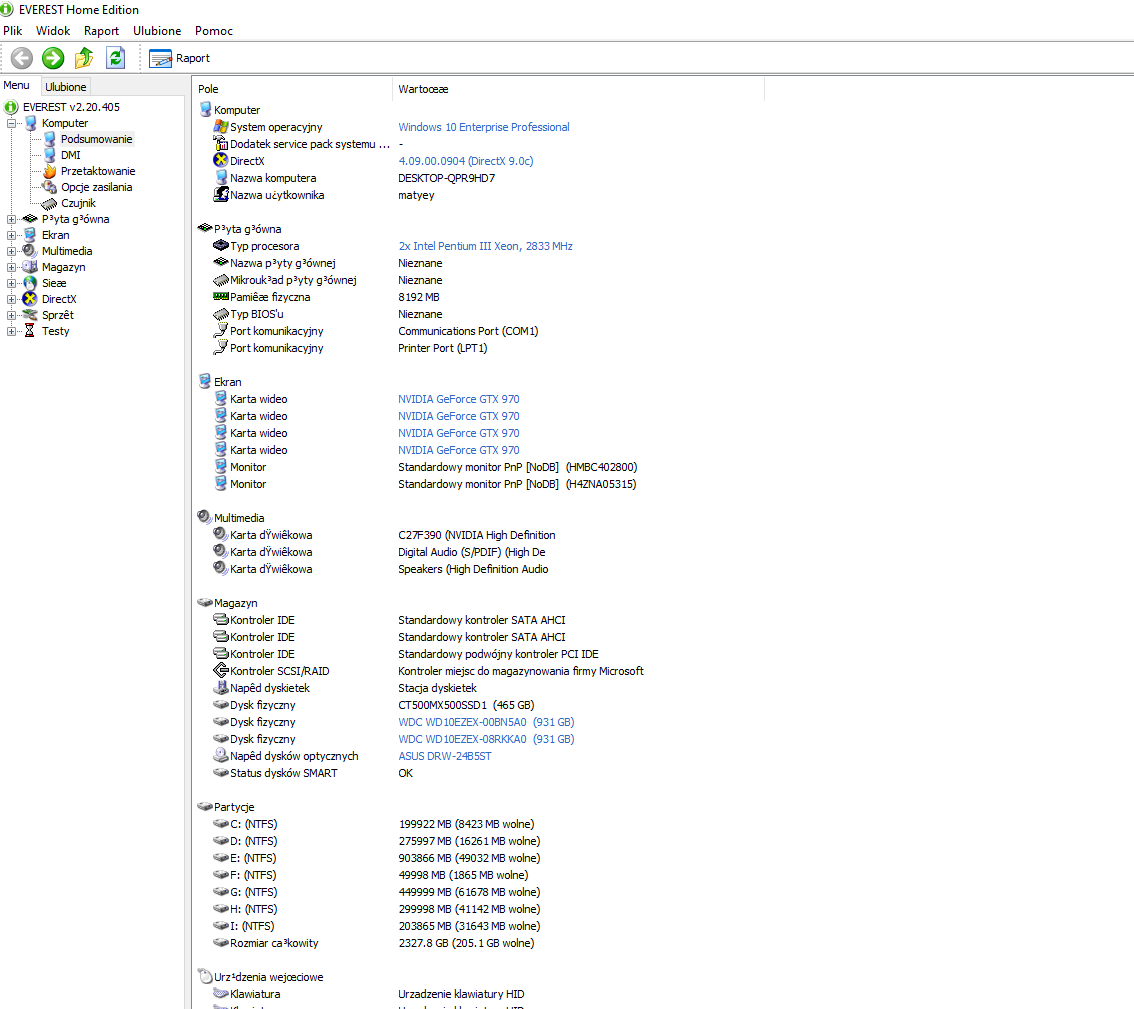Open the Raport menu in menu bar
1134x1009 pixels.
[101, 30]
